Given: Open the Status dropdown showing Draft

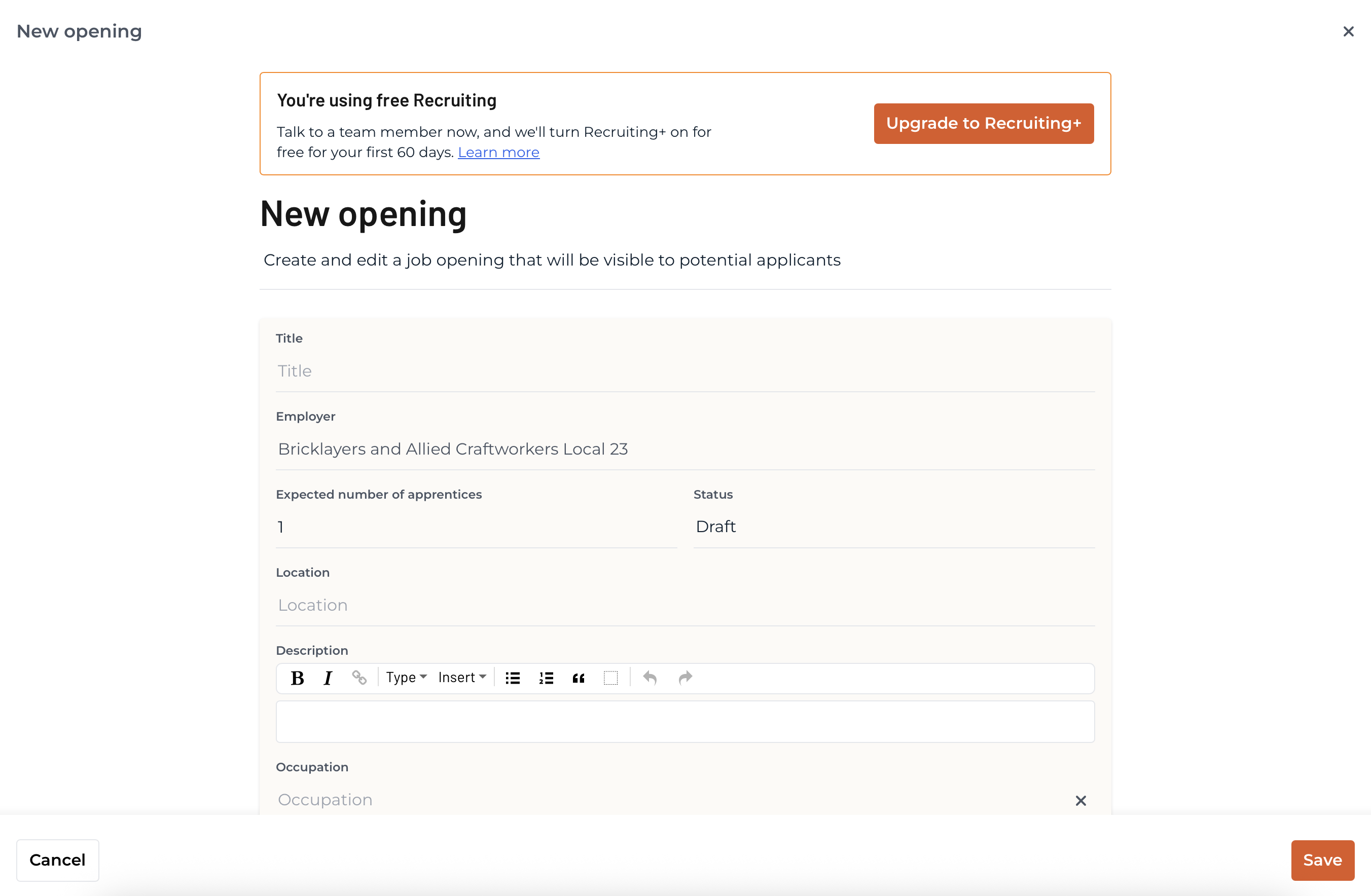Looking at the screenshot, I should tap(894, 527).
